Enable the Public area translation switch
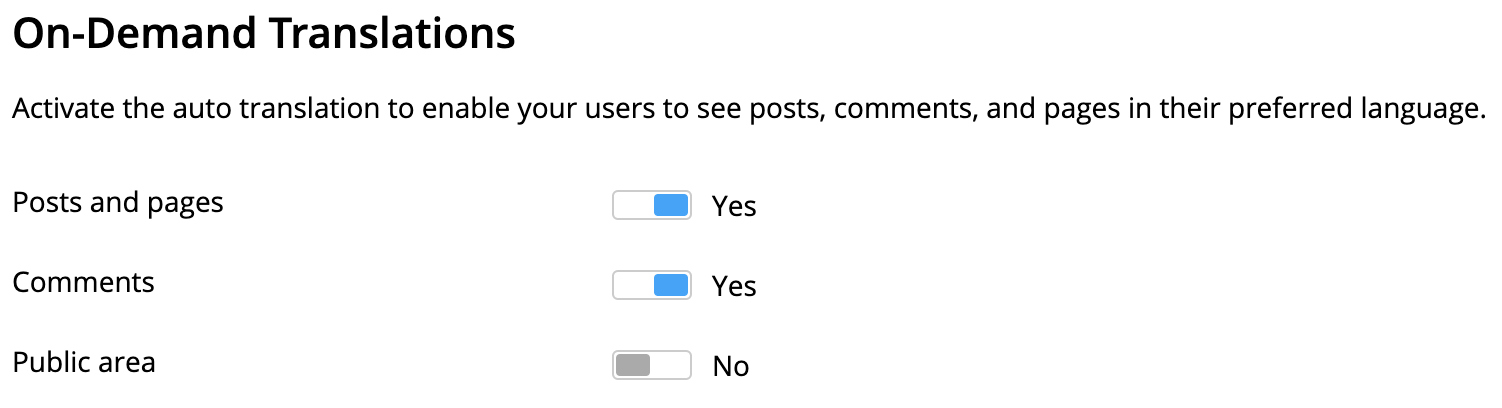Image resolution: width=1502 pixels, height=408 pixels. [651, 365]
